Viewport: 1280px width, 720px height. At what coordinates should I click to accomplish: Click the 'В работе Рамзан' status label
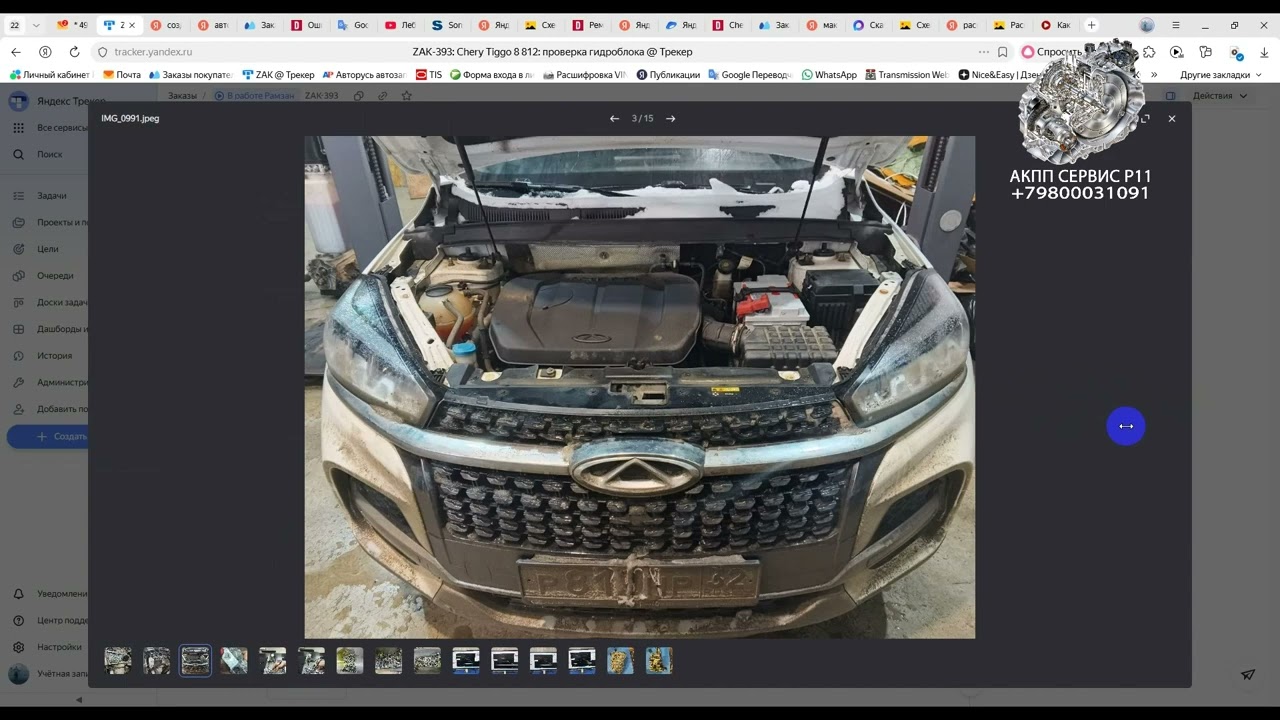(x=255, y=96)
